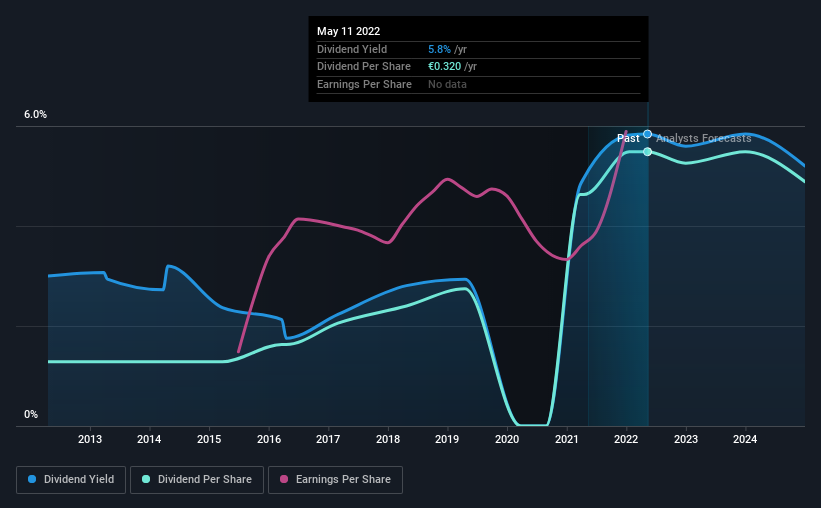
Task: Click the 2014 x-axis label
Action: coord(149,439)
